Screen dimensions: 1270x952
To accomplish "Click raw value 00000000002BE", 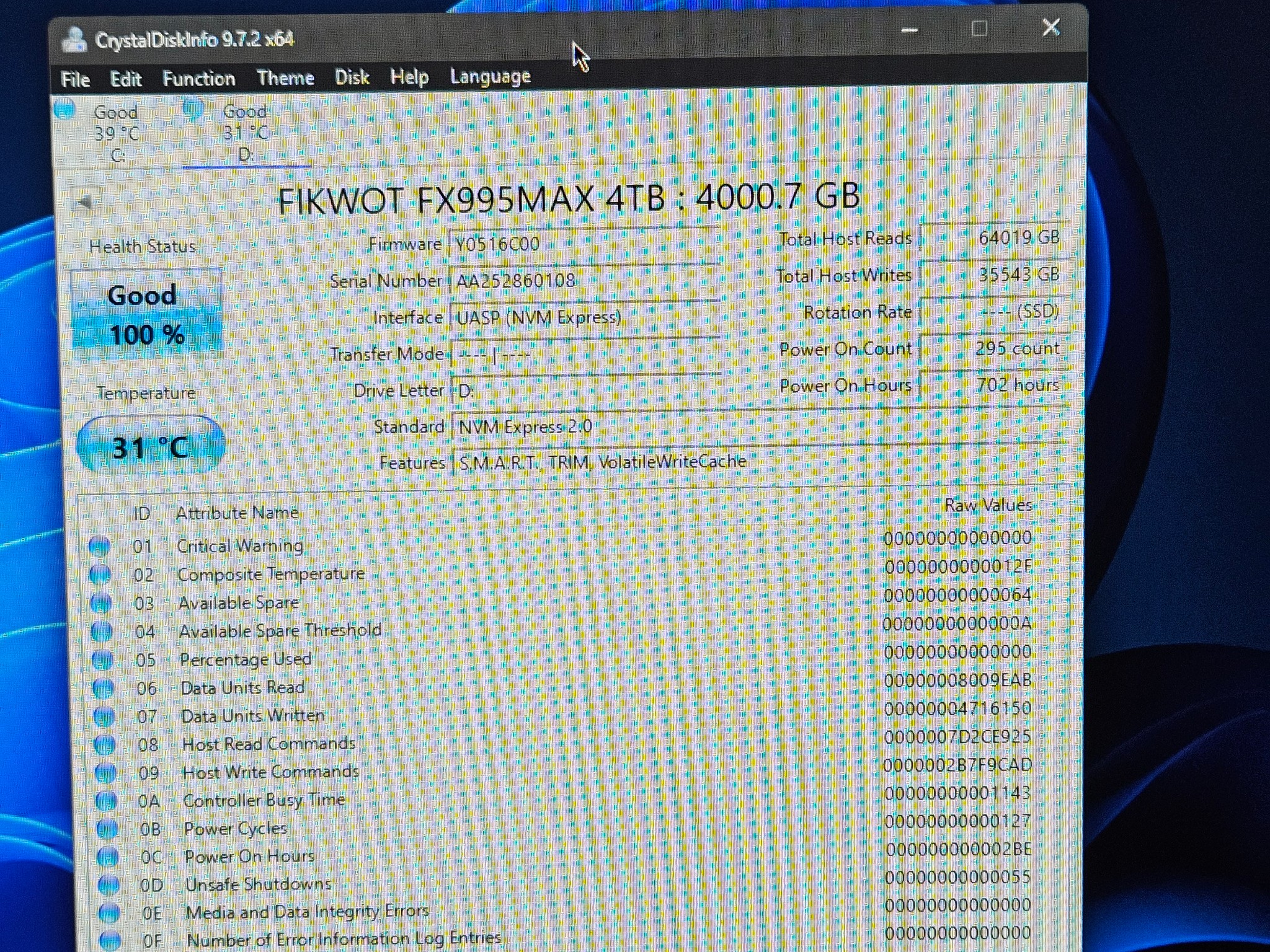I will coord(959,849).
